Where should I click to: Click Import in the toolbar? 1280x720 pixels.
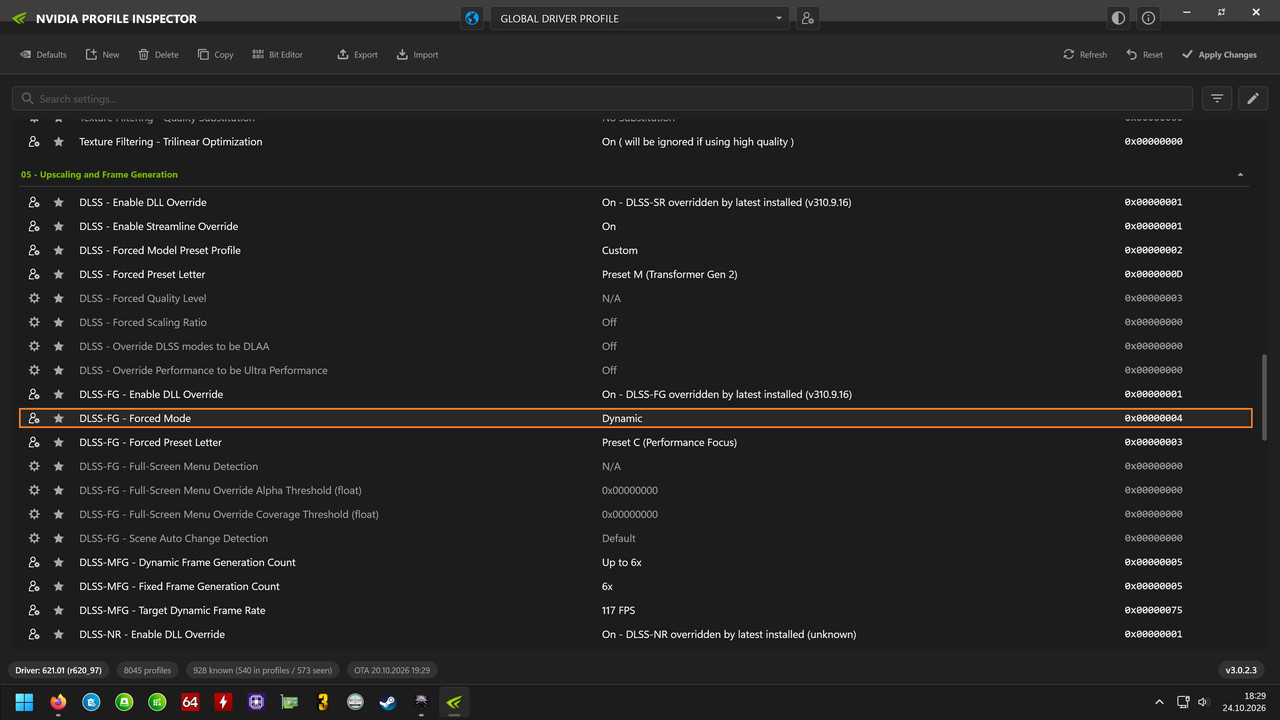pos(417,55)
